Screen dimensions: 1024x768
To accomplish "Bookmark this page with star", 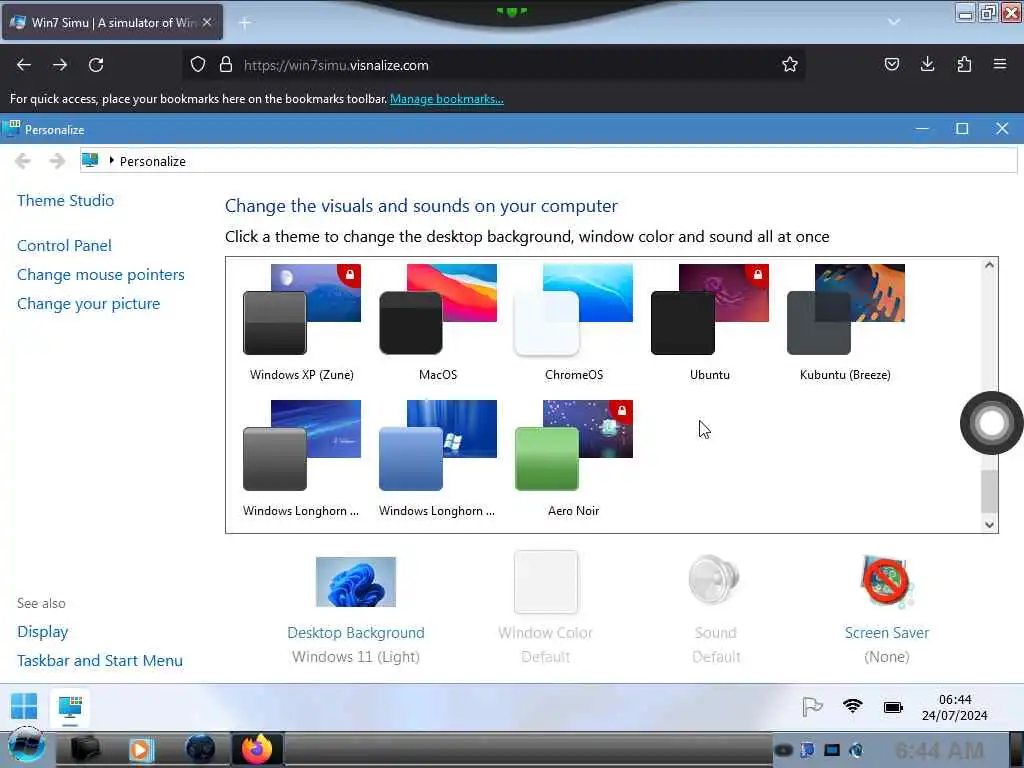I will tap(790, 64).
